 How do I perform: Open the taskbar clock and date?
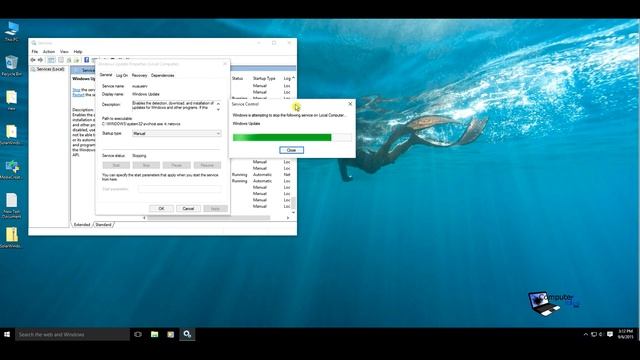(625, 334)
